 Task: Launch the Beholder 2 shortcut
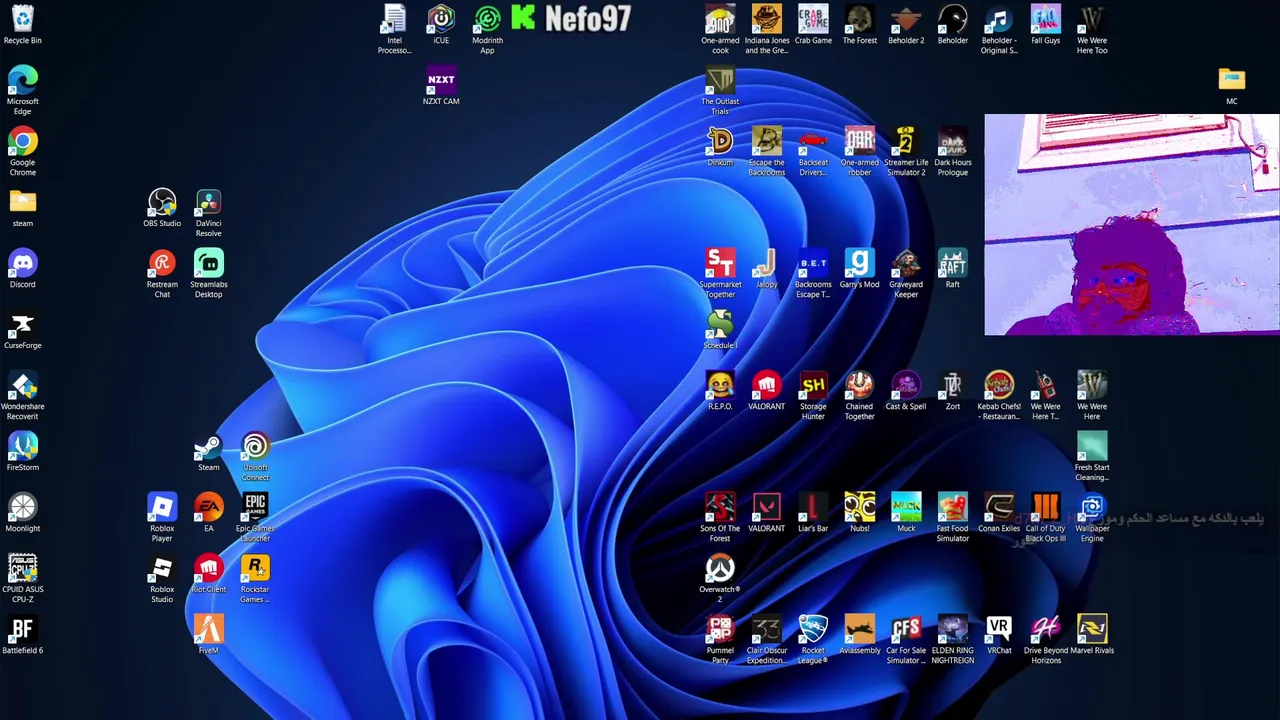[x=906, y=25]
